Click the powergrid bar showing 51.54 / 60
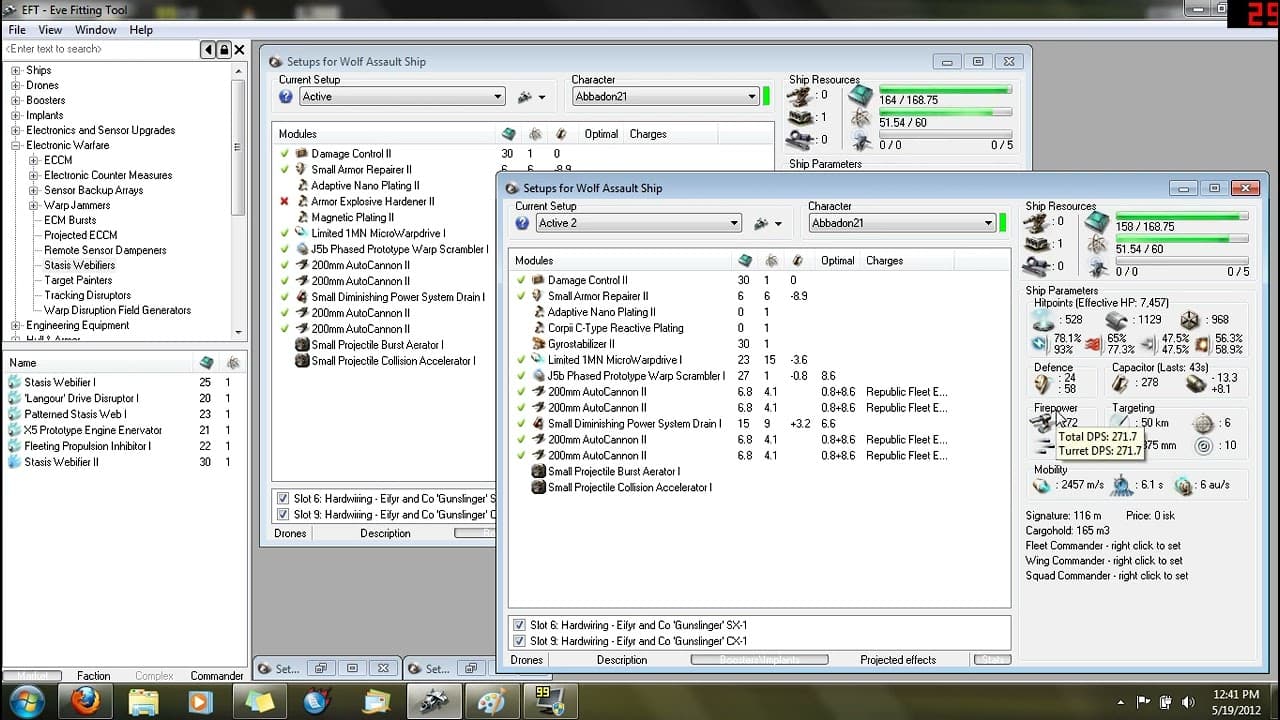The width and height of the screenshot is (1280, 720). coord(1182,238)
